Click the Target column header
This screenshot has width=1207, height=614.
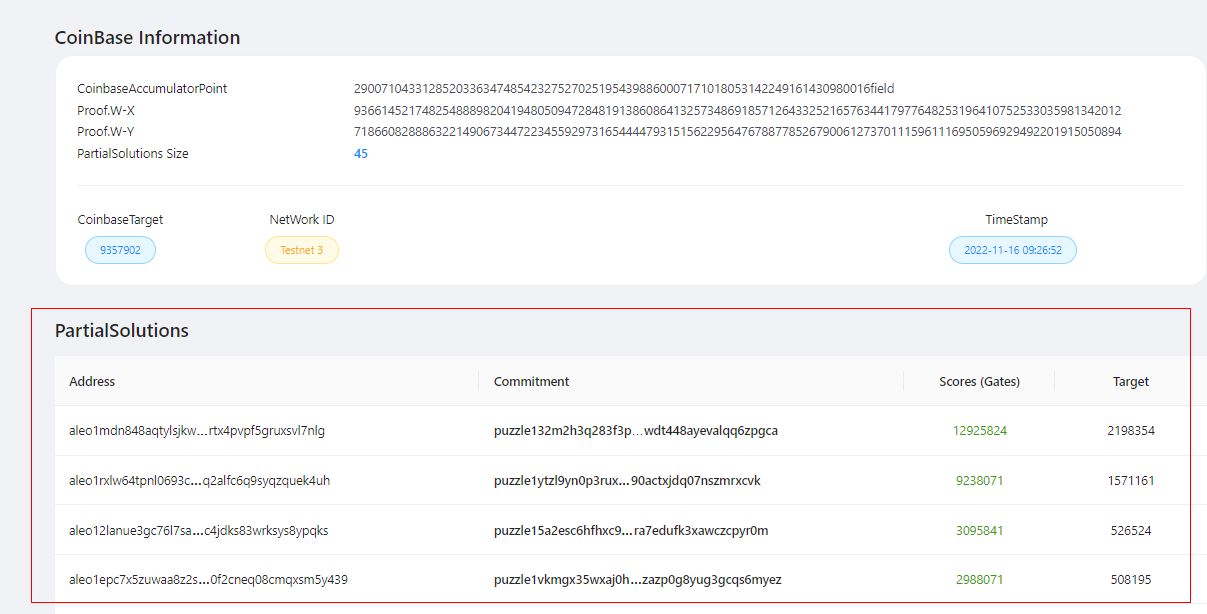pos(1131,381)
